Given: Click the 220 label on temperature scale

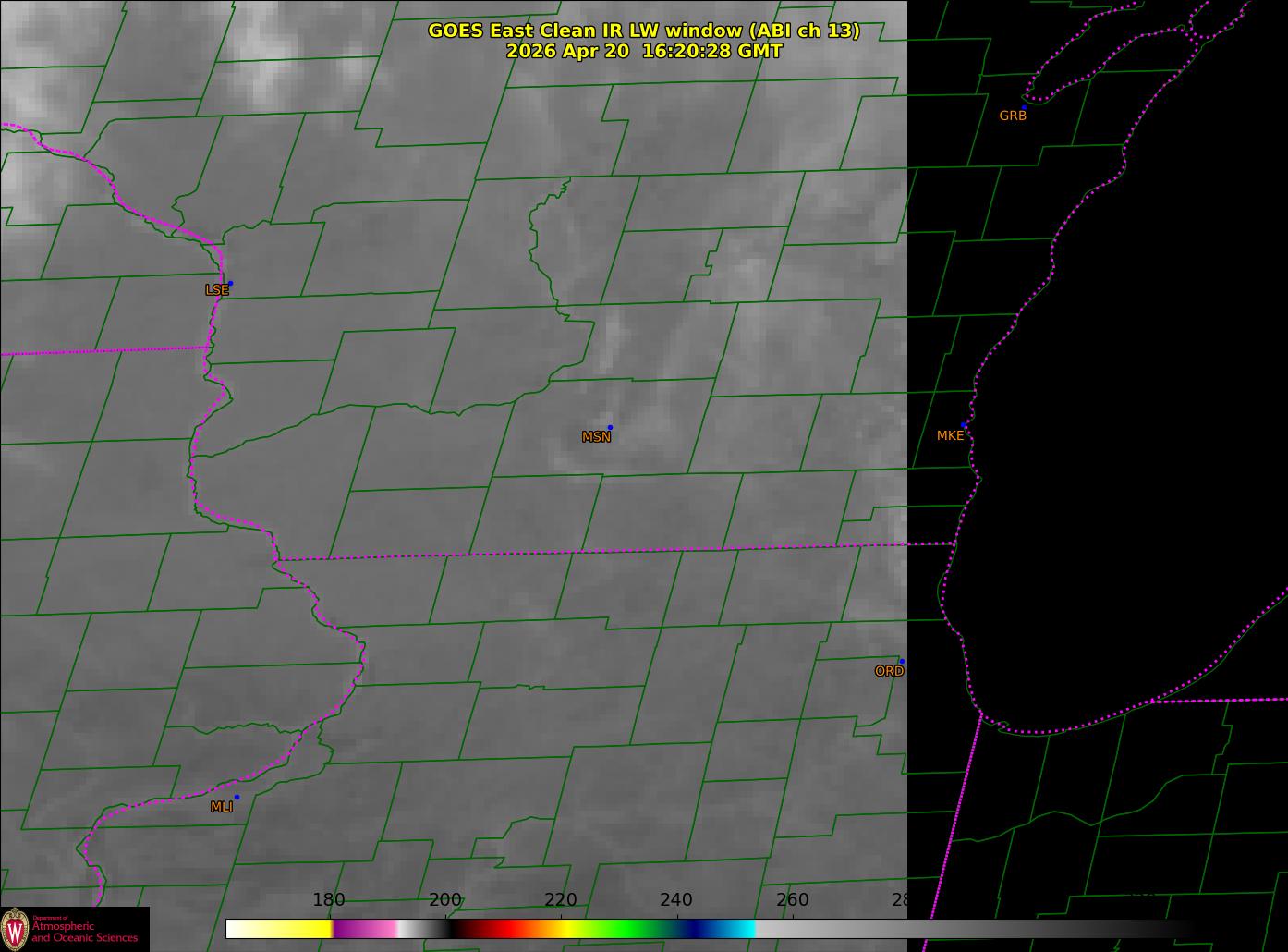Looking at the screenshot, I should tap(561, 900).
